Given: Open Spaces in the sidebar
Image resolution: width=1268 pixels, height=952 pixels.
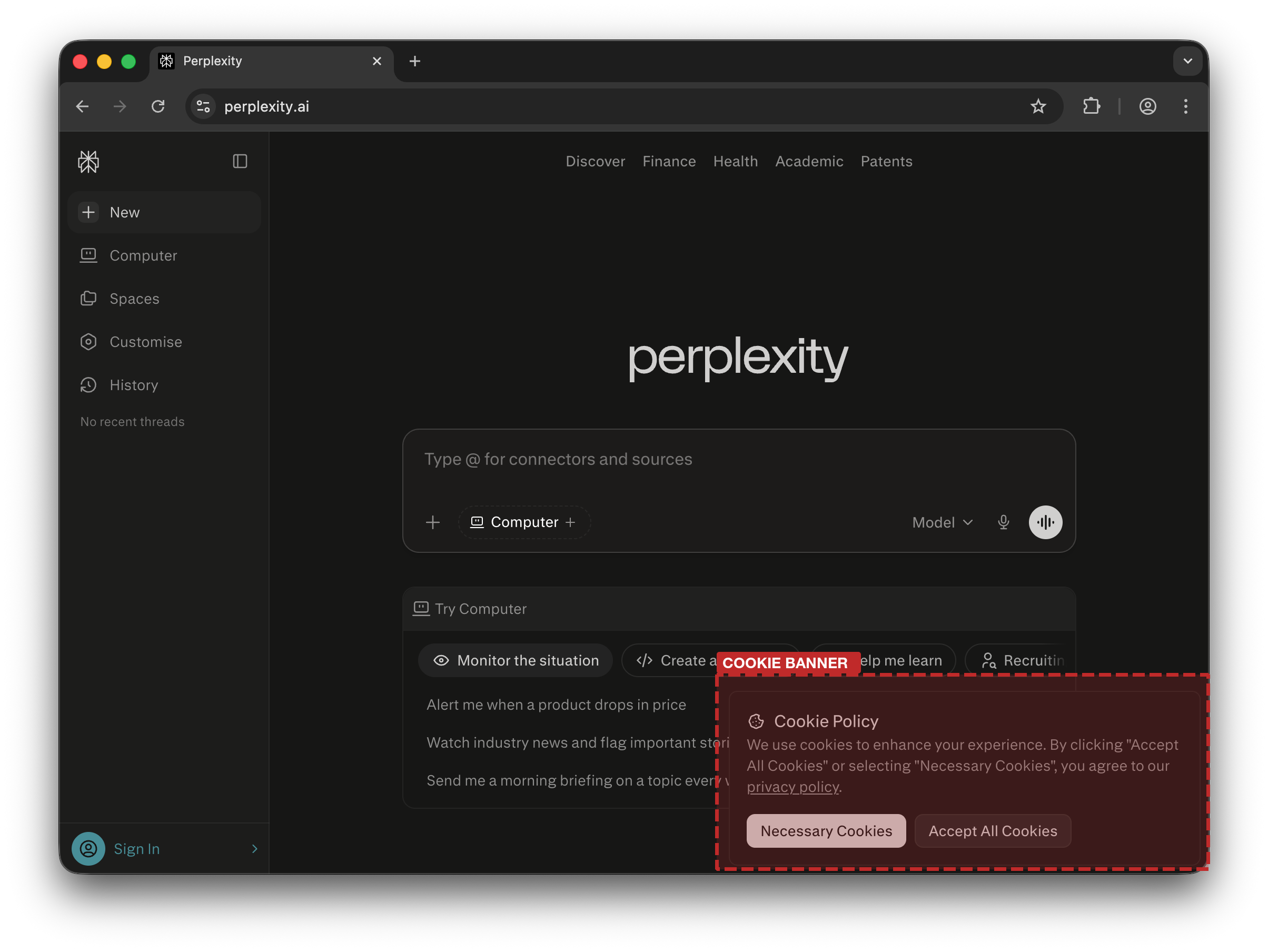Looking at the screenshot, I should (x=164, y=299).
